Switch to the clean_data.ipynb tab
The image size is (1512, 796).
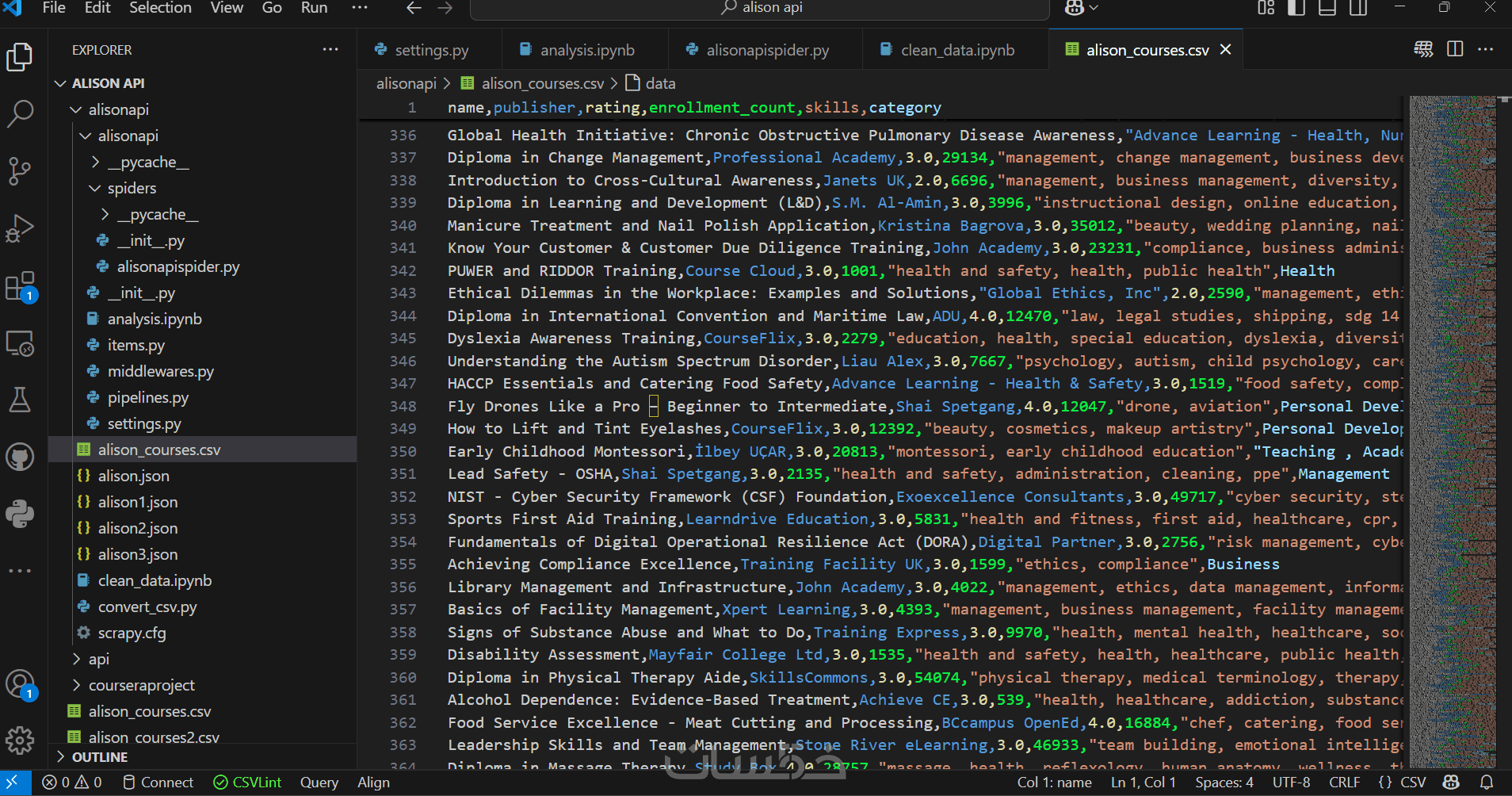(955, 50)
